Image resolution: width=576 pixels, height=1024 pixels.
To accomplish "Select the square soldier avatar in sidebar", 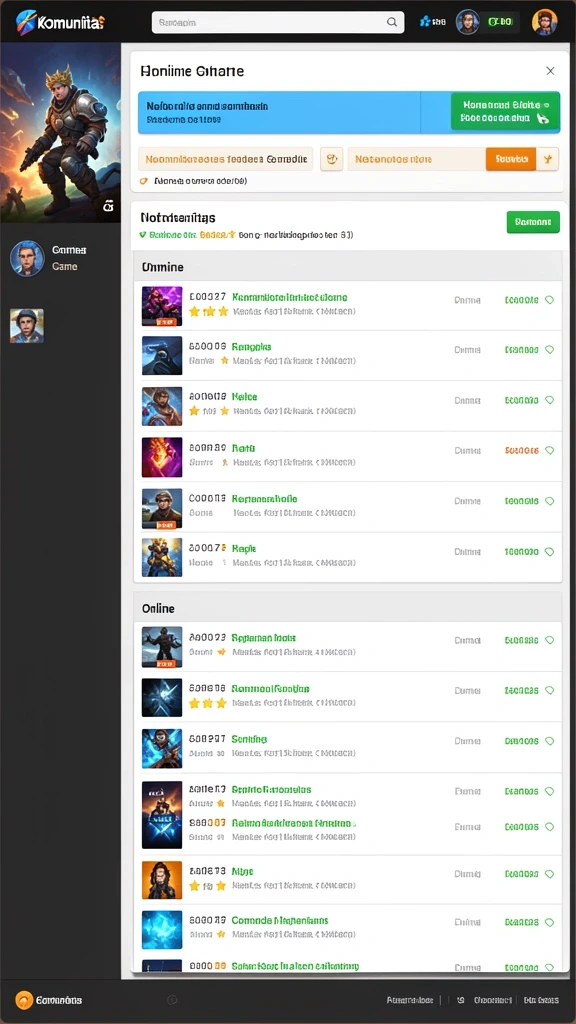I will (27, 326).
